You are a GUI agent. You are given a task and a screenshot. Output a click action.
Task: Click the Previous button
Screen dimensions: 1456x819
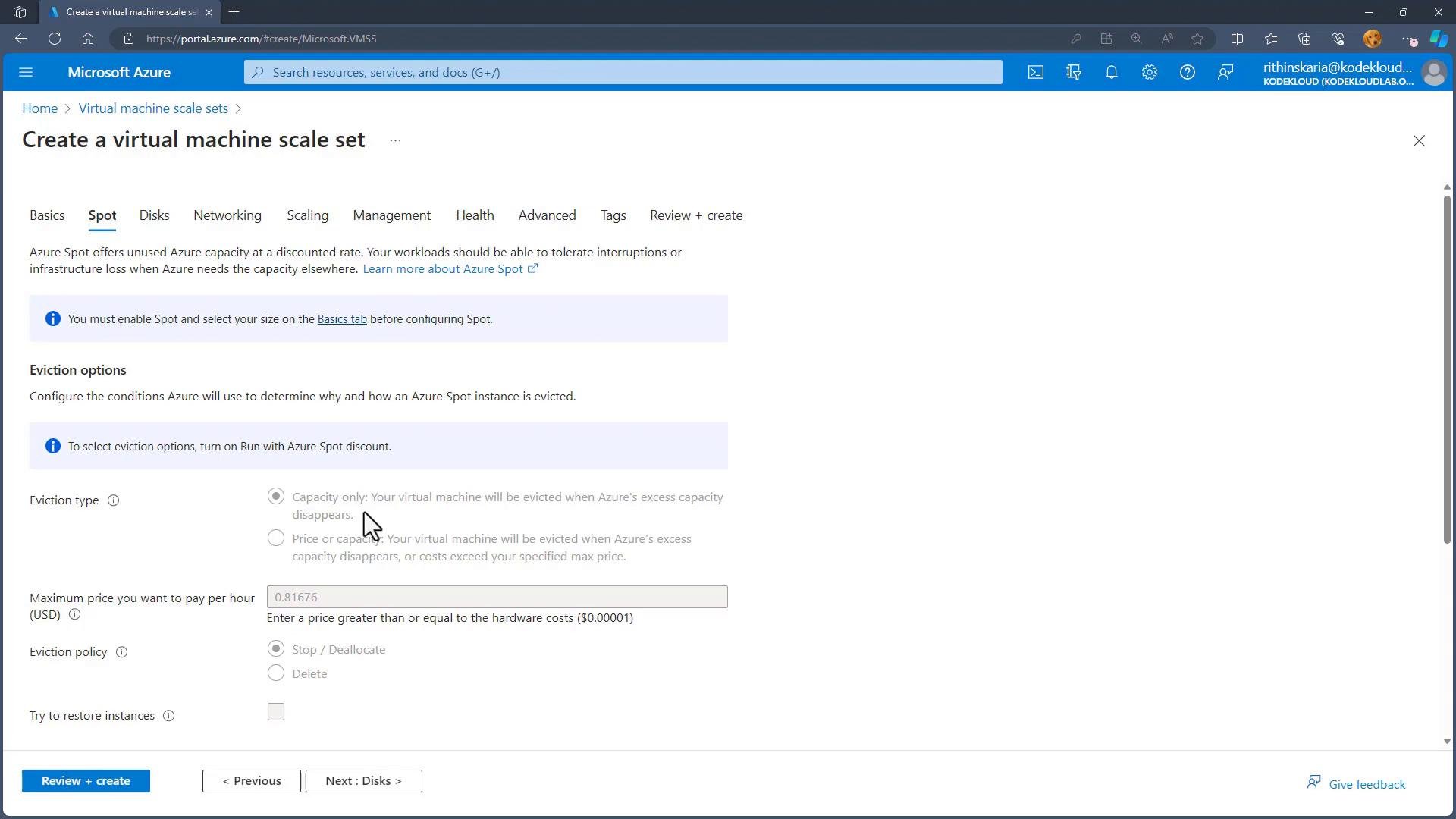252,781
